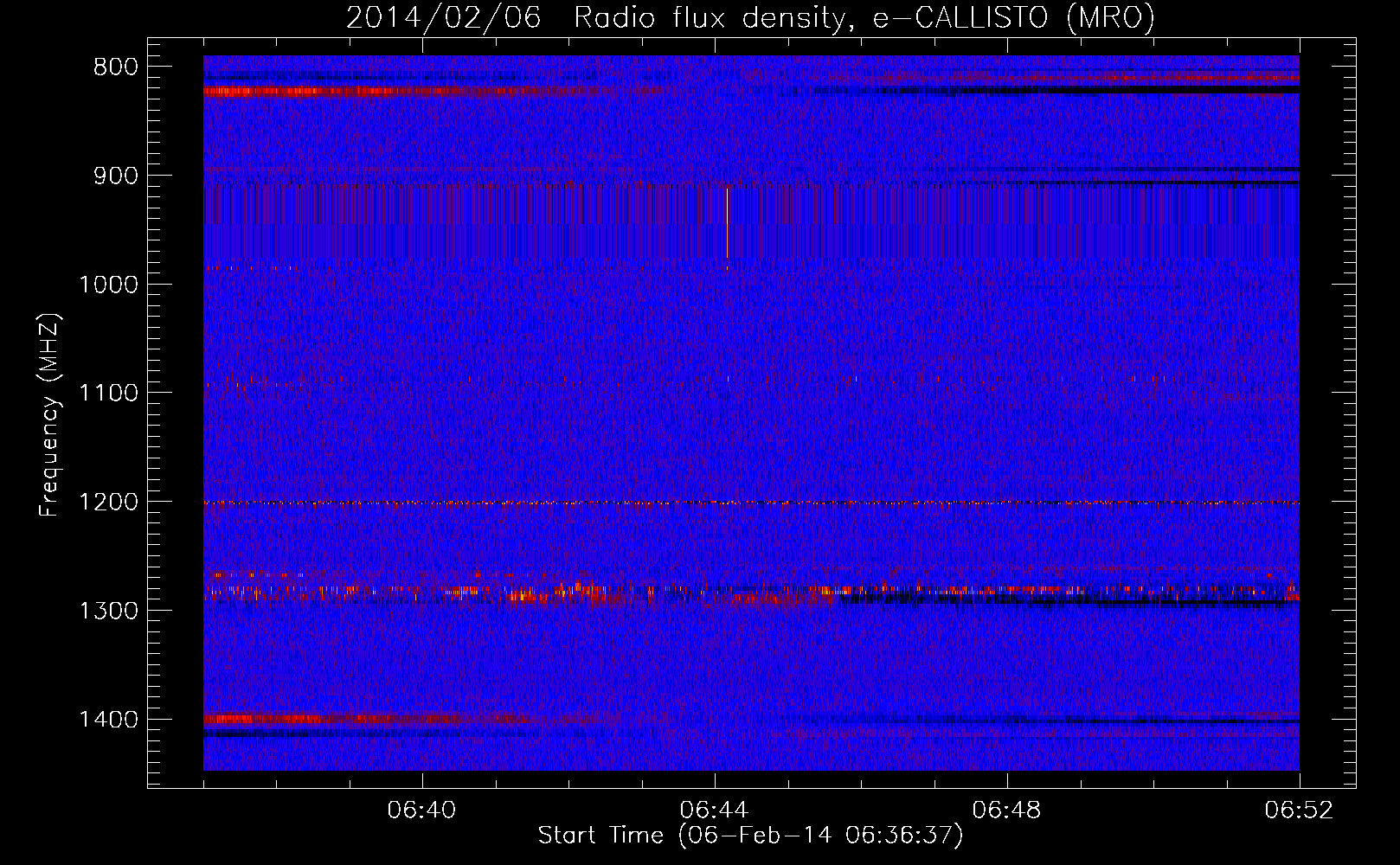Select the 900 frequency tick label
This screenshot has height=865, width=1400.
115,176
